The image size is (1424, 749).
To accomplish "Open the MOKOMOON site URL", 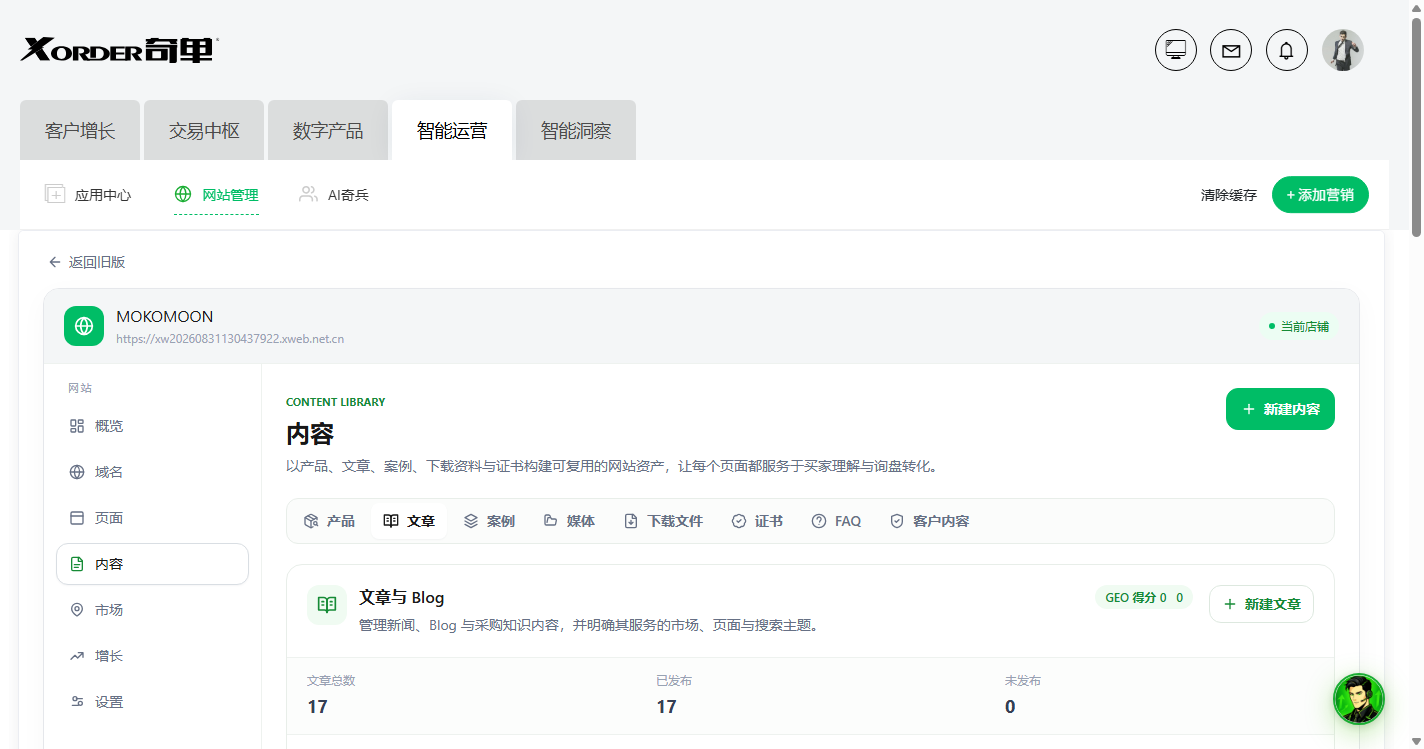I will [230, 339].
